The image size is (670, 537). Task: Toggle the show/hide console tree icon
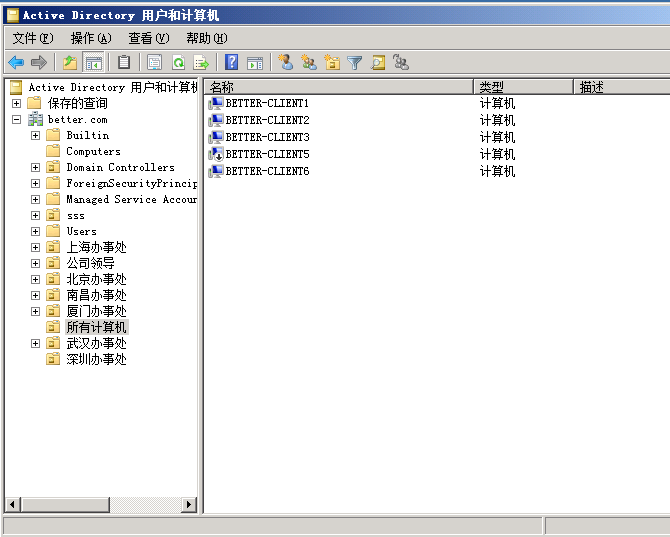point(94,63)
